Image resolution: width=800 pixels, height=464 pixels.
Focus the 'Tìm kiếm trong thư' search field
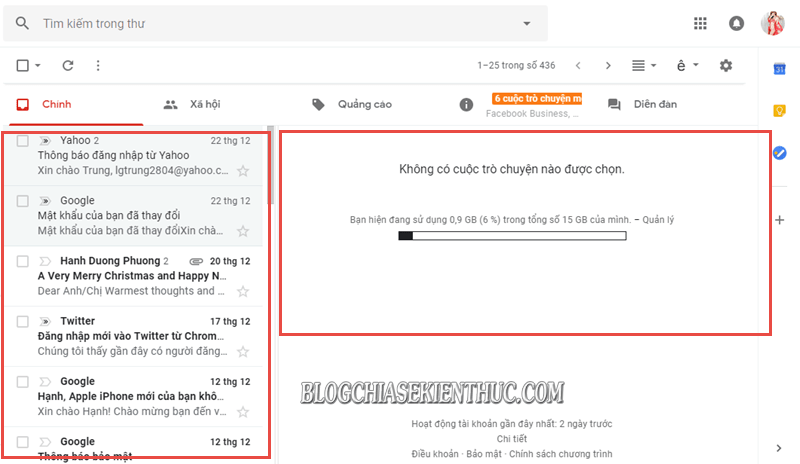click(276, 23)
